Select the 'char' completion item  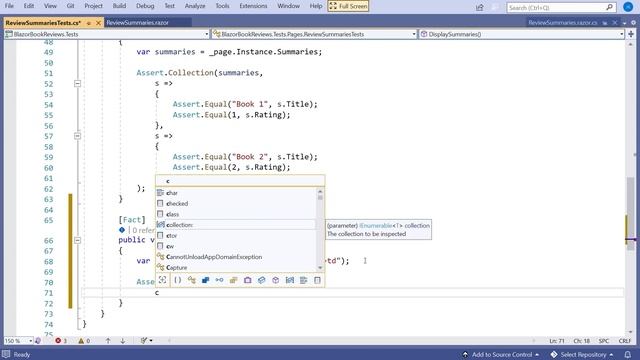coord(236,193)
